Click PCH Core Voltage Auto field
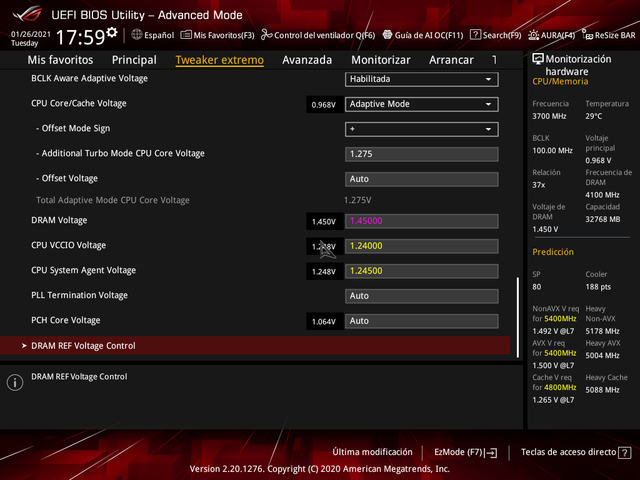The image size is (640, 480). [x=422, y=321]
